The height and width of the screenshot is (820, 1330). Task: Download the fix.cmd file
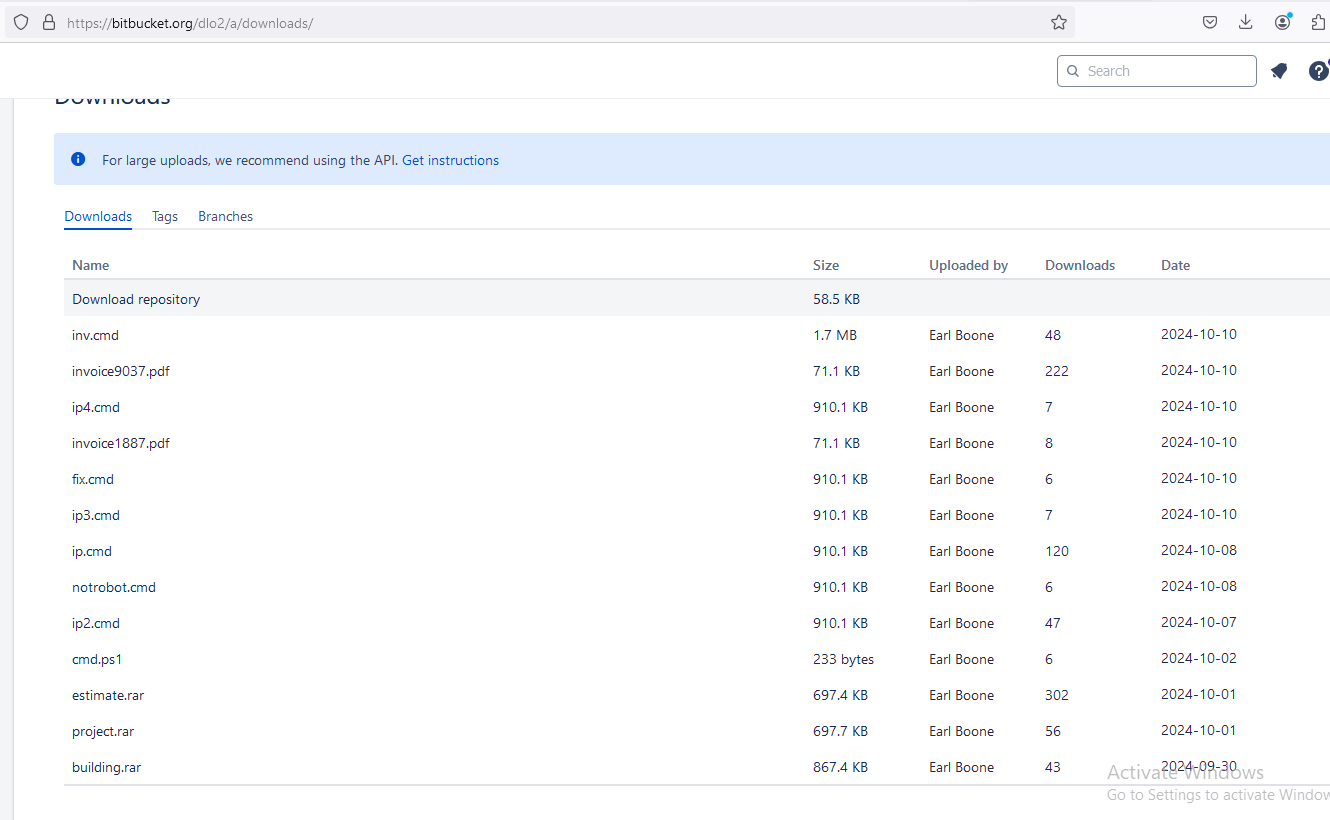[93, 479]
